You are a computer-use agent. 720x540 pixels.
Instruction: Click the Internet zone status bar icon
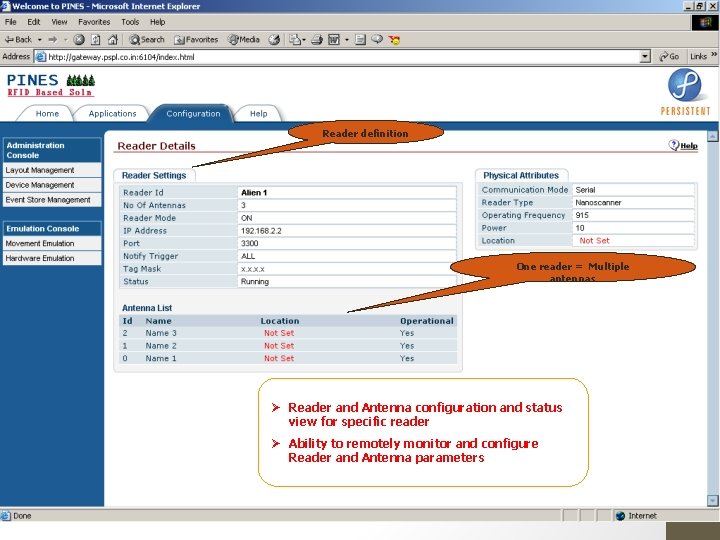point(620,516)
